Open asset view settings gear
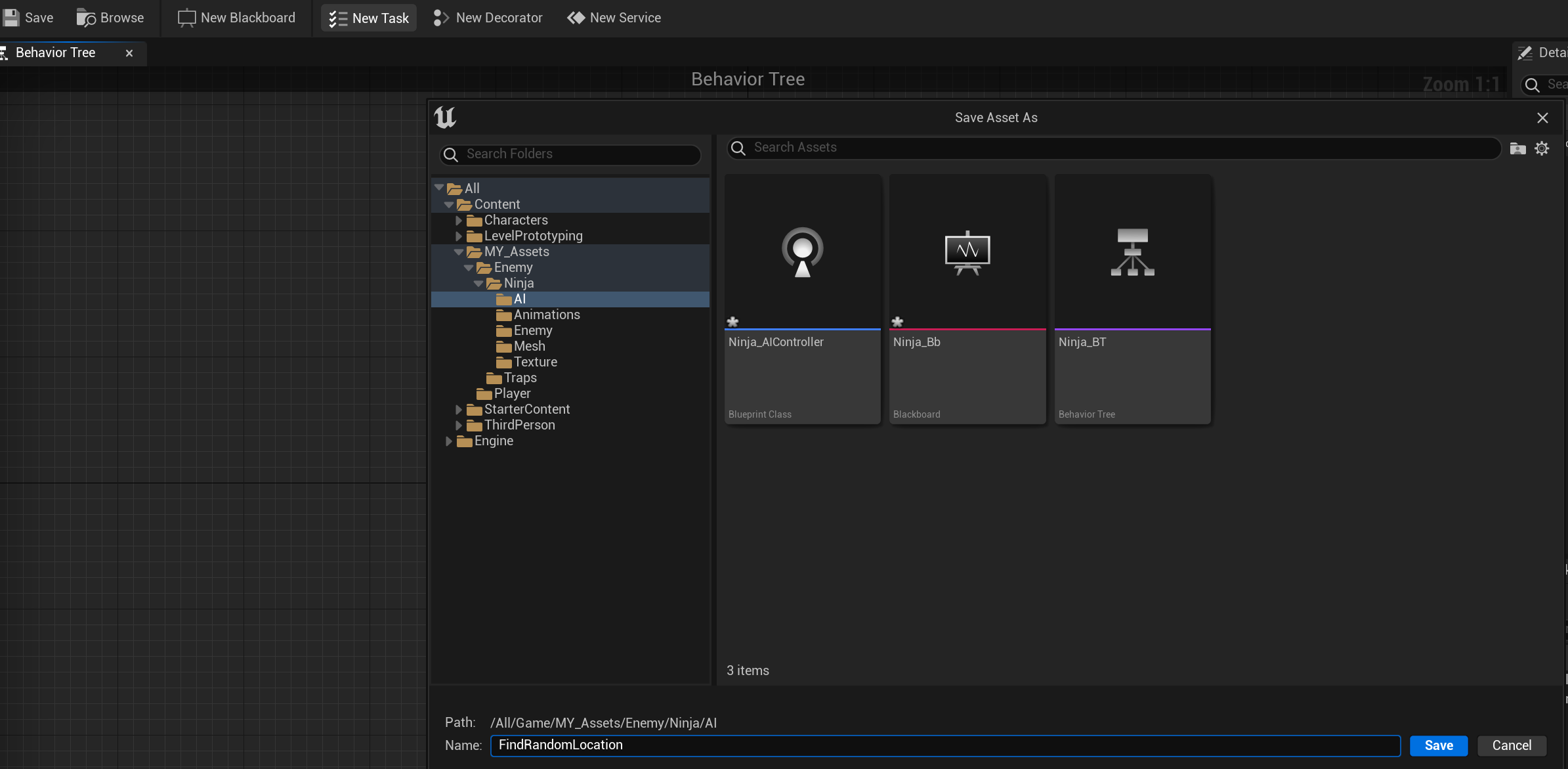 (x=1542, y=148)
